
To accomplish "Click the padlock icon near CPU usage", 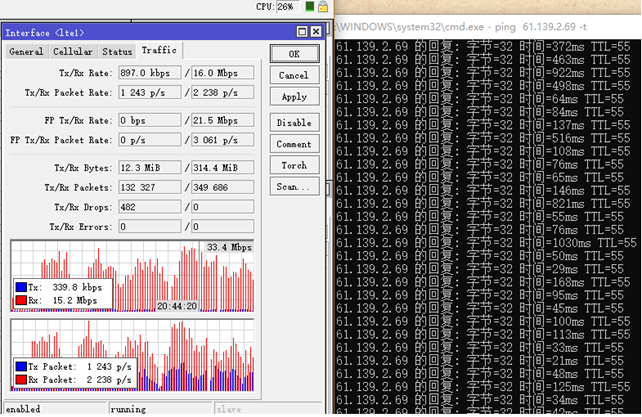I will [x=323, y=7].
